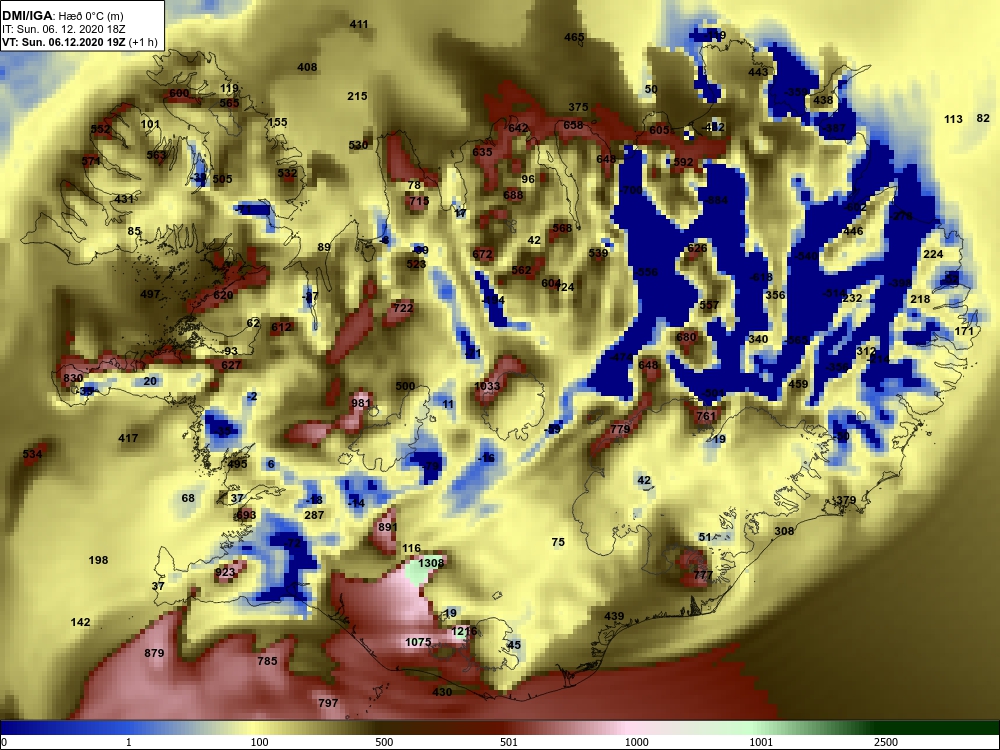Select the map value '923'
Screen dimensions: 1000x750
(x=225, y=572)
